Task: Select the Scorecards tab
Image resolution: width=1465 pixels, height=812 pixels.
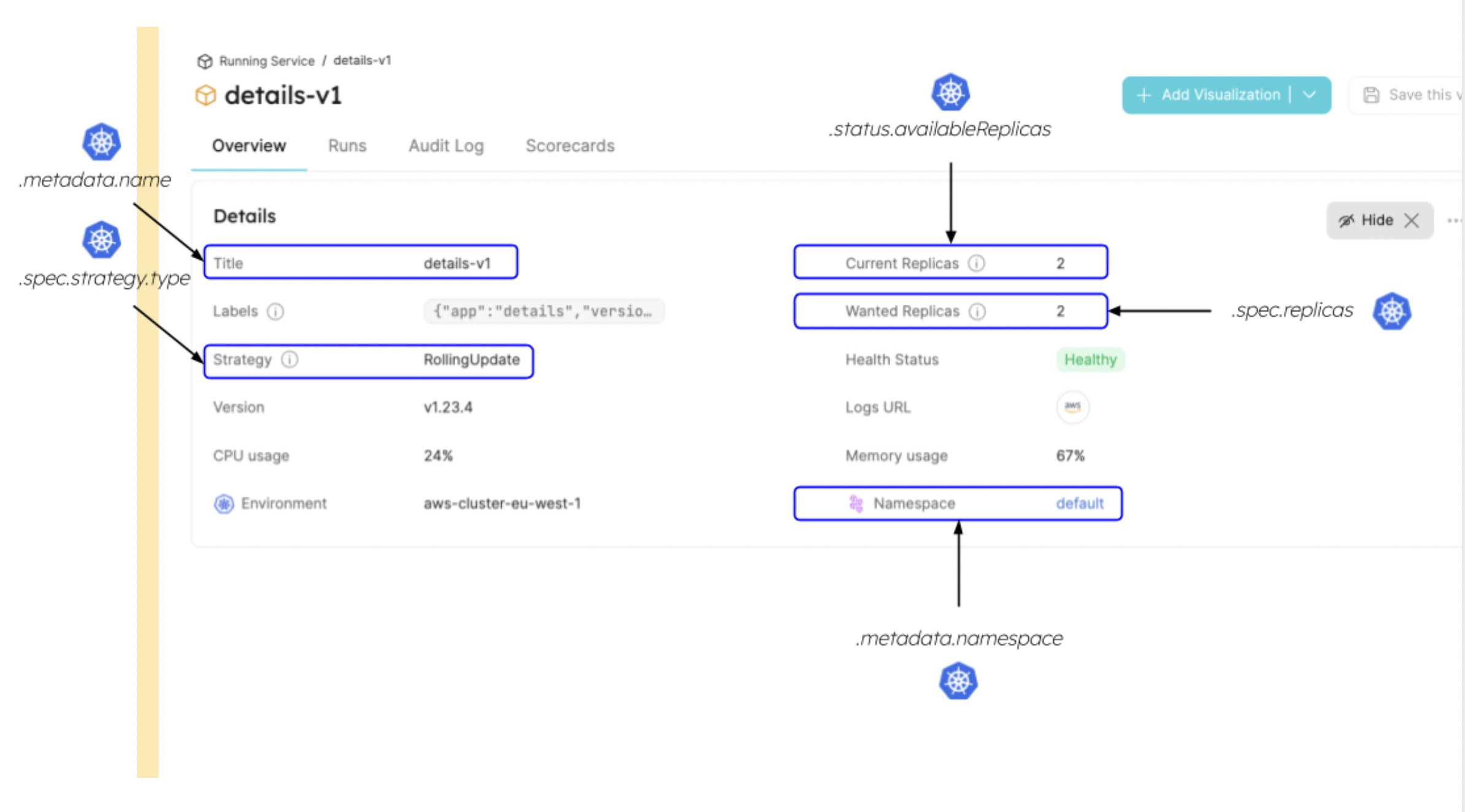Action: click(570, 146)
